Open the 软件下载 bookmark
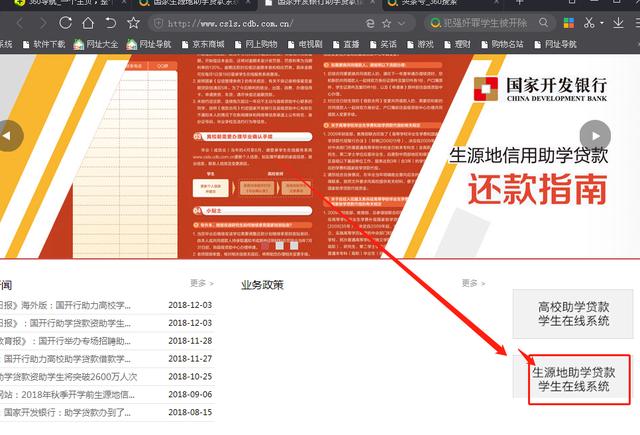 click(x=44, y=44)
